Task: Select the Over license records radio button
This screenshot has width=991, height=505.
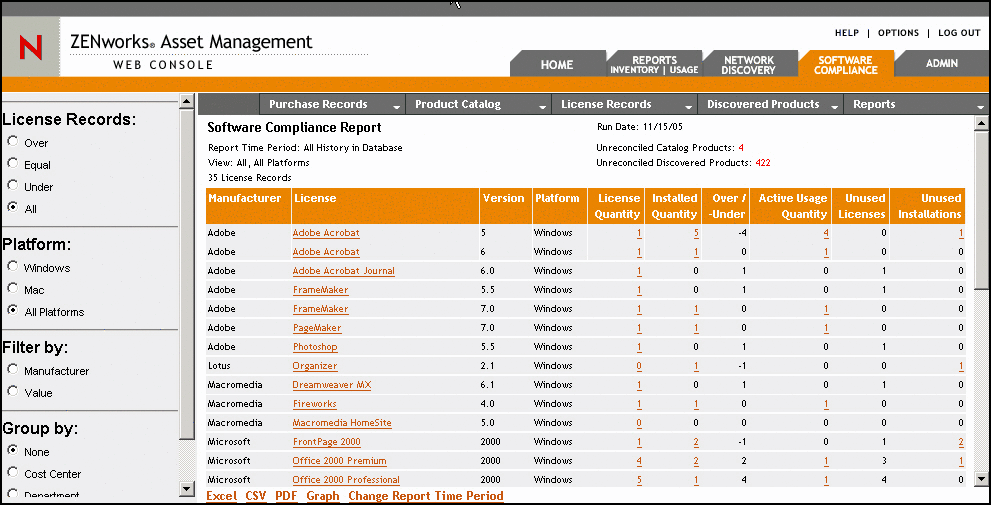Action: 12,142
